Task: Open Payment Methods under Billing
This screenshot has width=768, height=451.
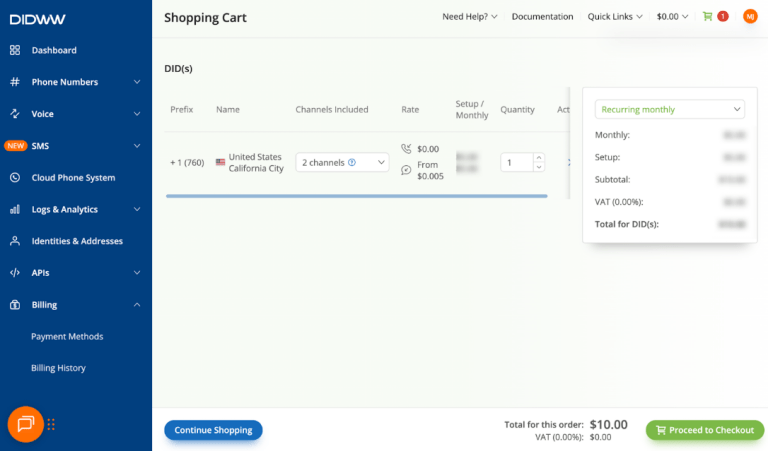Action: coord(67,337)
